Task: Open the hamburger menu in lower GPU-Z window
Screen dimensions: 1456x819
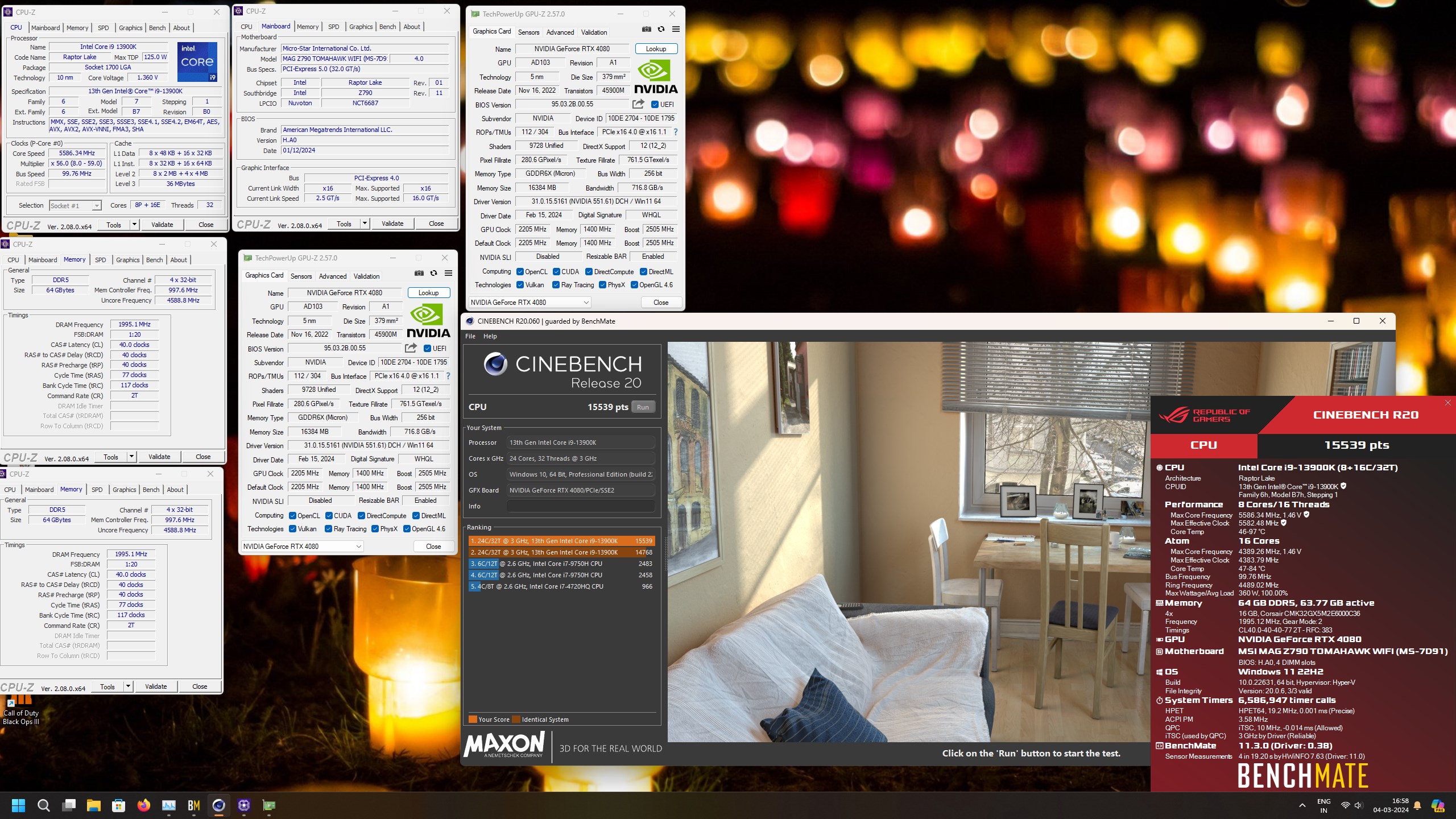Action: pos(448,273)
